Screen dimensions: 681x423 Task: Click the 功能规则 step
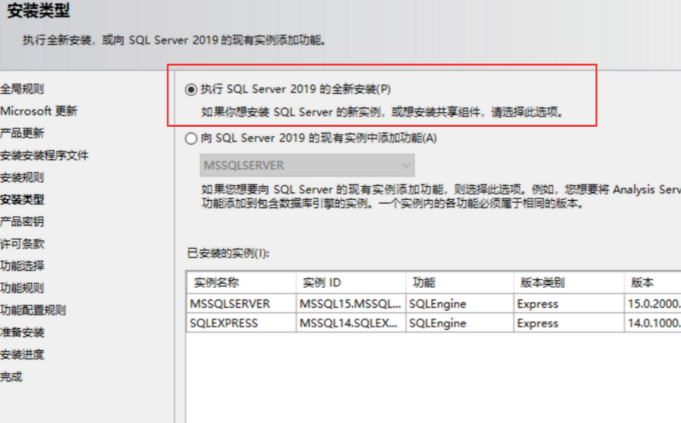click(x=22, y=288)
